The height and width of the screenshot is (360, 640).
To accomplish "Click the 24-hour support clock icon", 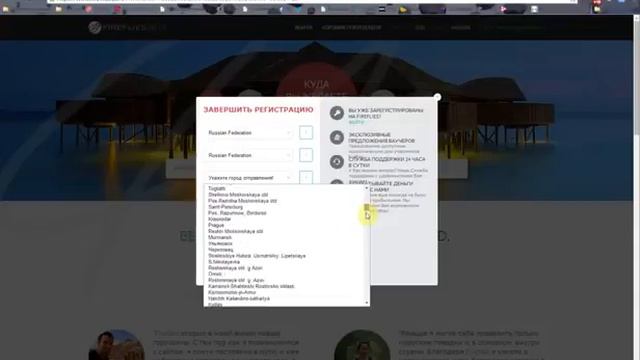I will pyautogui.click(x=337, y=162).
